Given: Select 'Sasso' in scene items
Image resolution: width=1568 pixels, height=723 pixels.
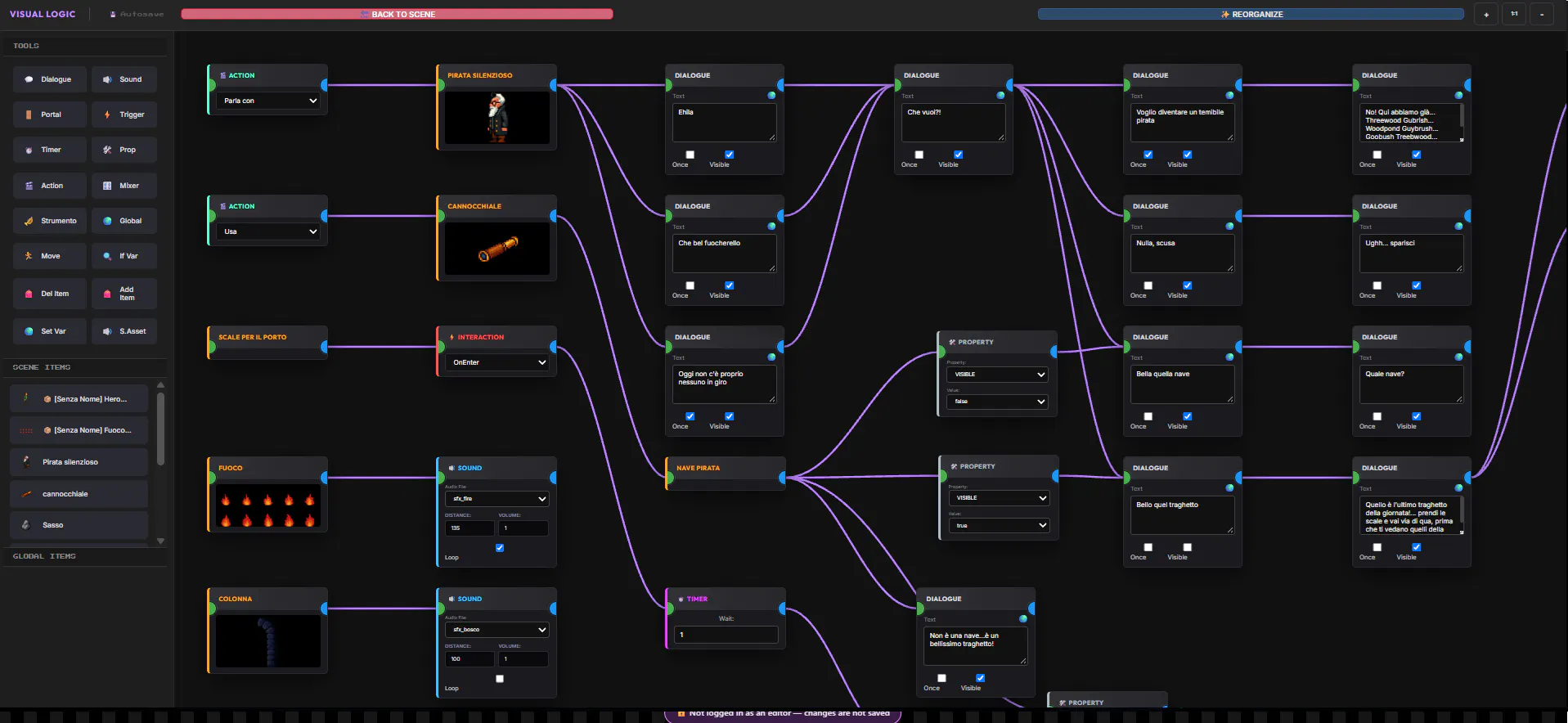Looking at the screenshot, I should tap(79, 525).
